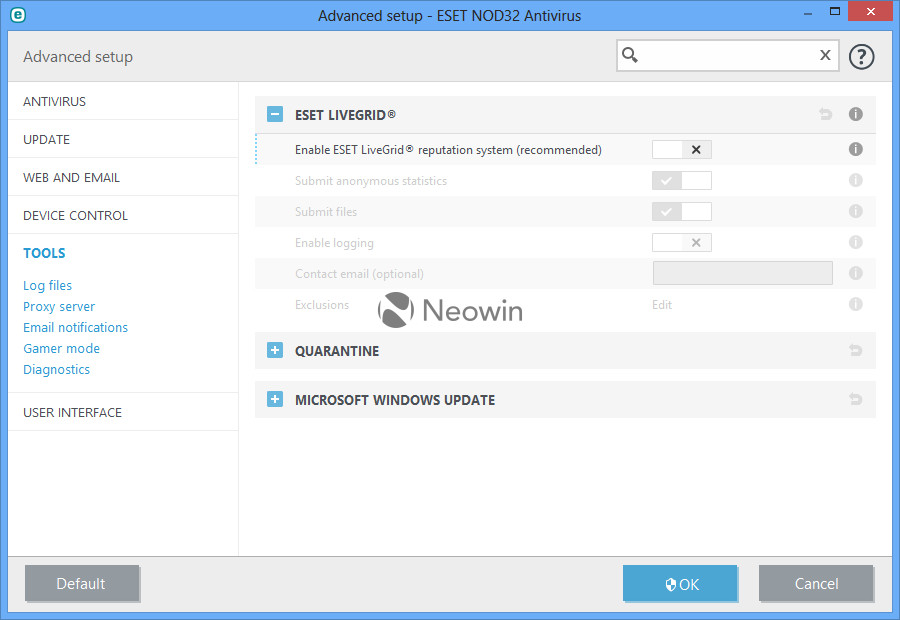
Task: Click info icon for Enable LiveGrid reputation system
Action: coord(855,149)
